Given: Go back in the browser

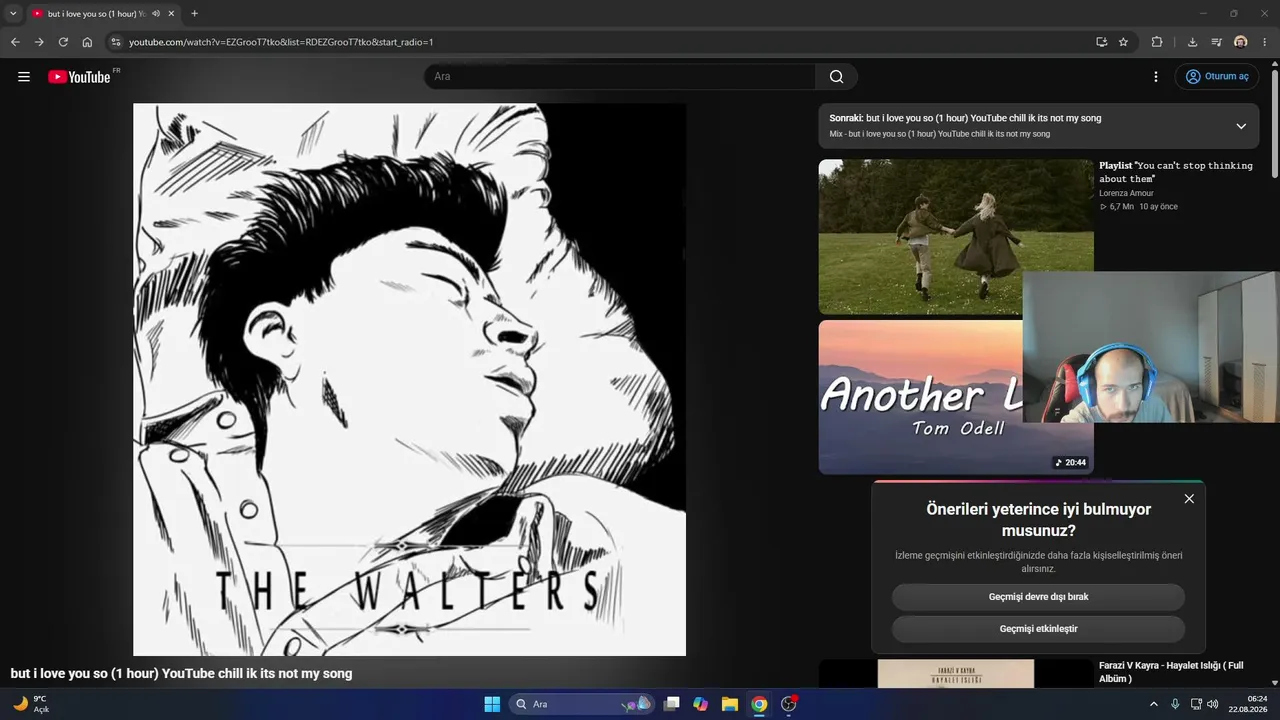Looking at the screenshot, I should 15,42.
